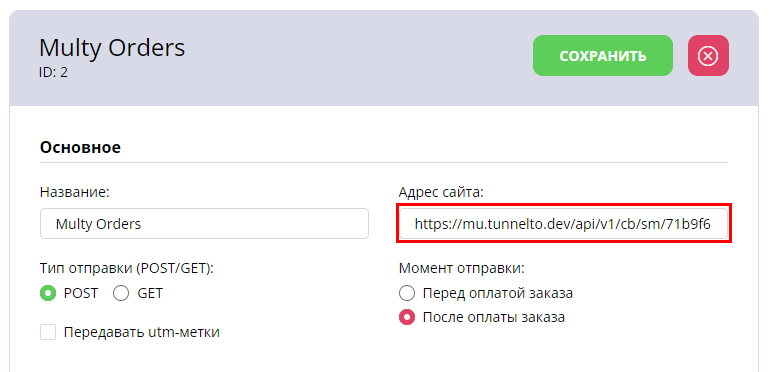769x372 pixels.
Task: Select the GET radio button
Action: pyautogui.click(x=121, y=293)
